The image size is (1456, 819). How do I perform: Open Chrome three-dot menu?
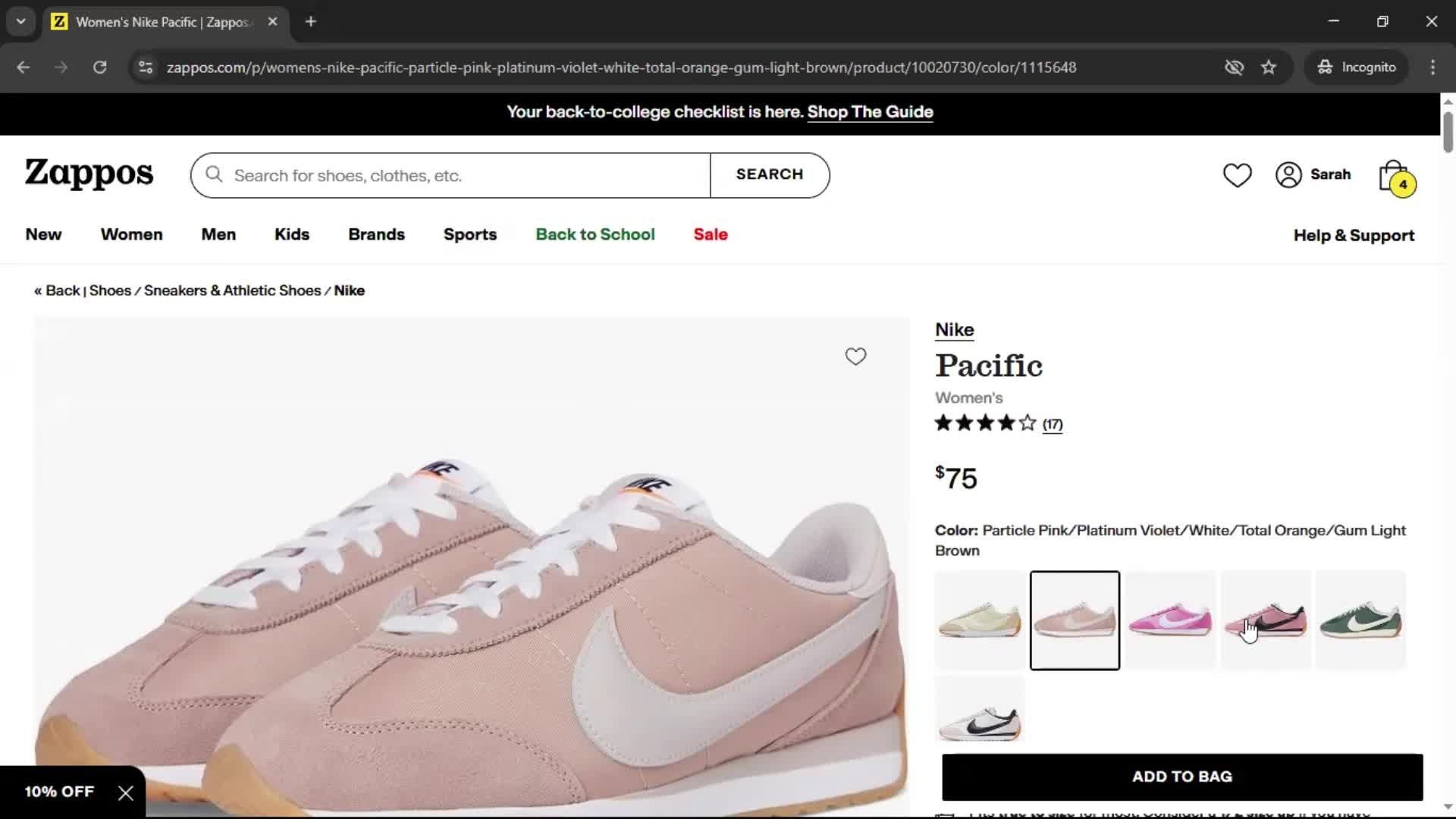(1432, 67)
